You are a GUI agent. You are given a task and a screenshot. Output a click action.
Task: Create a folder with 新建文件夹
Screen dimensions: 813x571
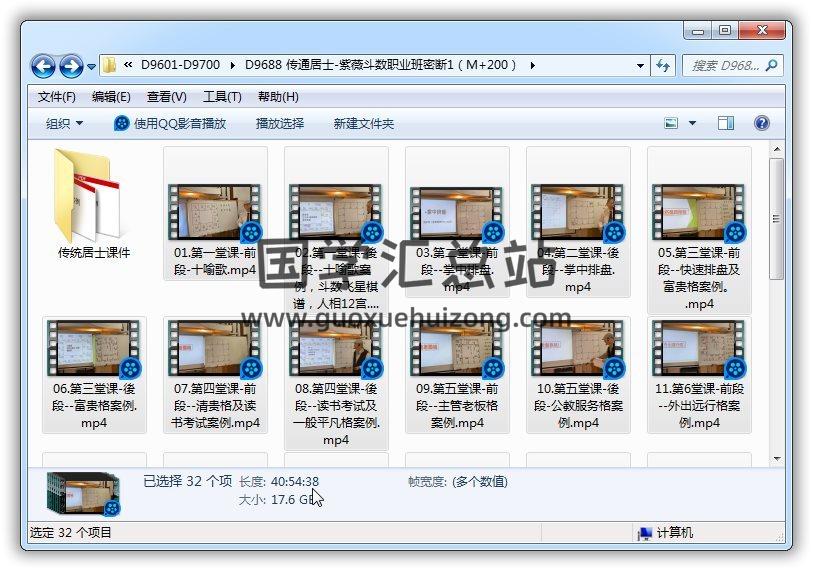click(x=363, y=123)
